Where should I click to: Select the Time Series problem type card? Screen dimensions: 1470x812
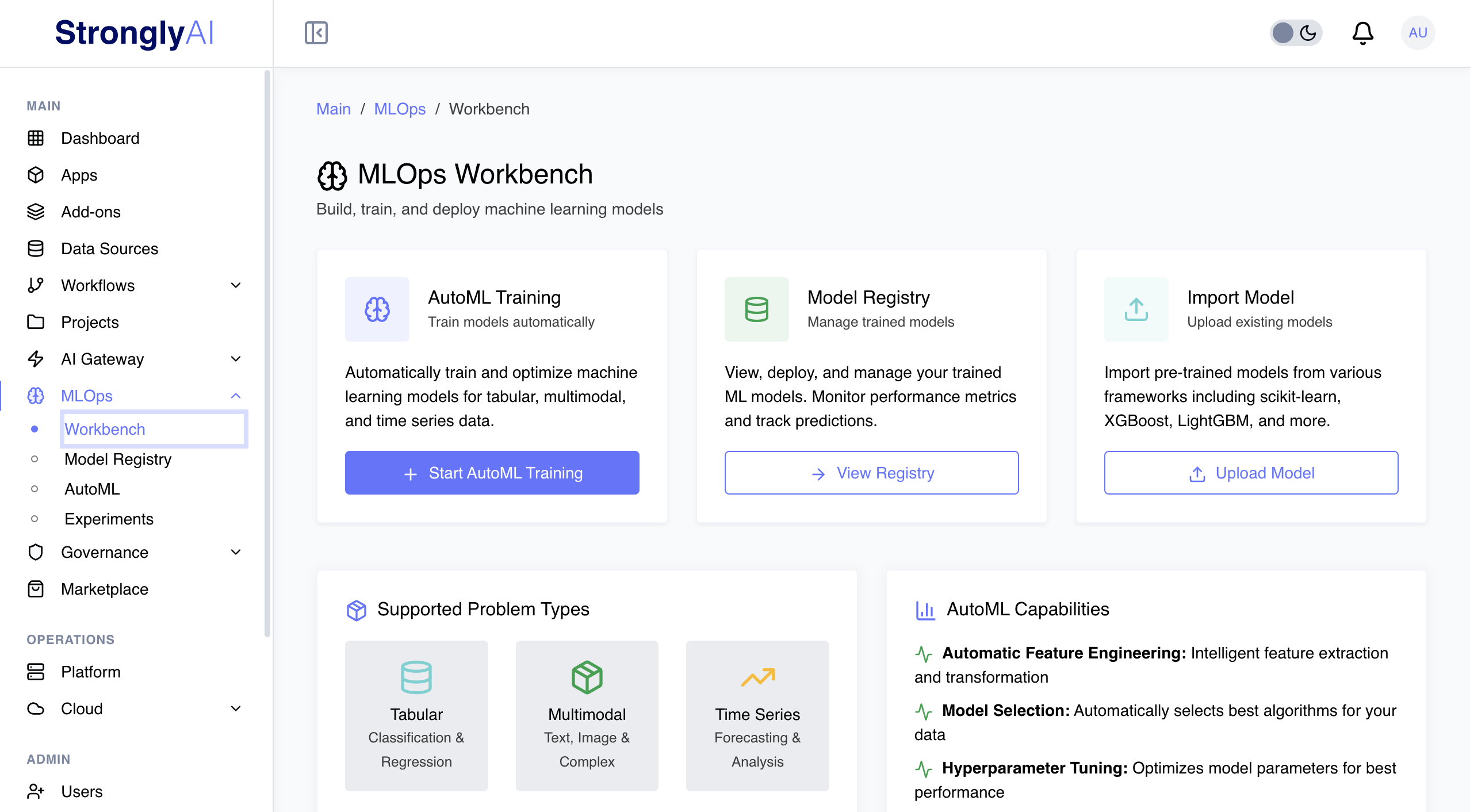757,715
